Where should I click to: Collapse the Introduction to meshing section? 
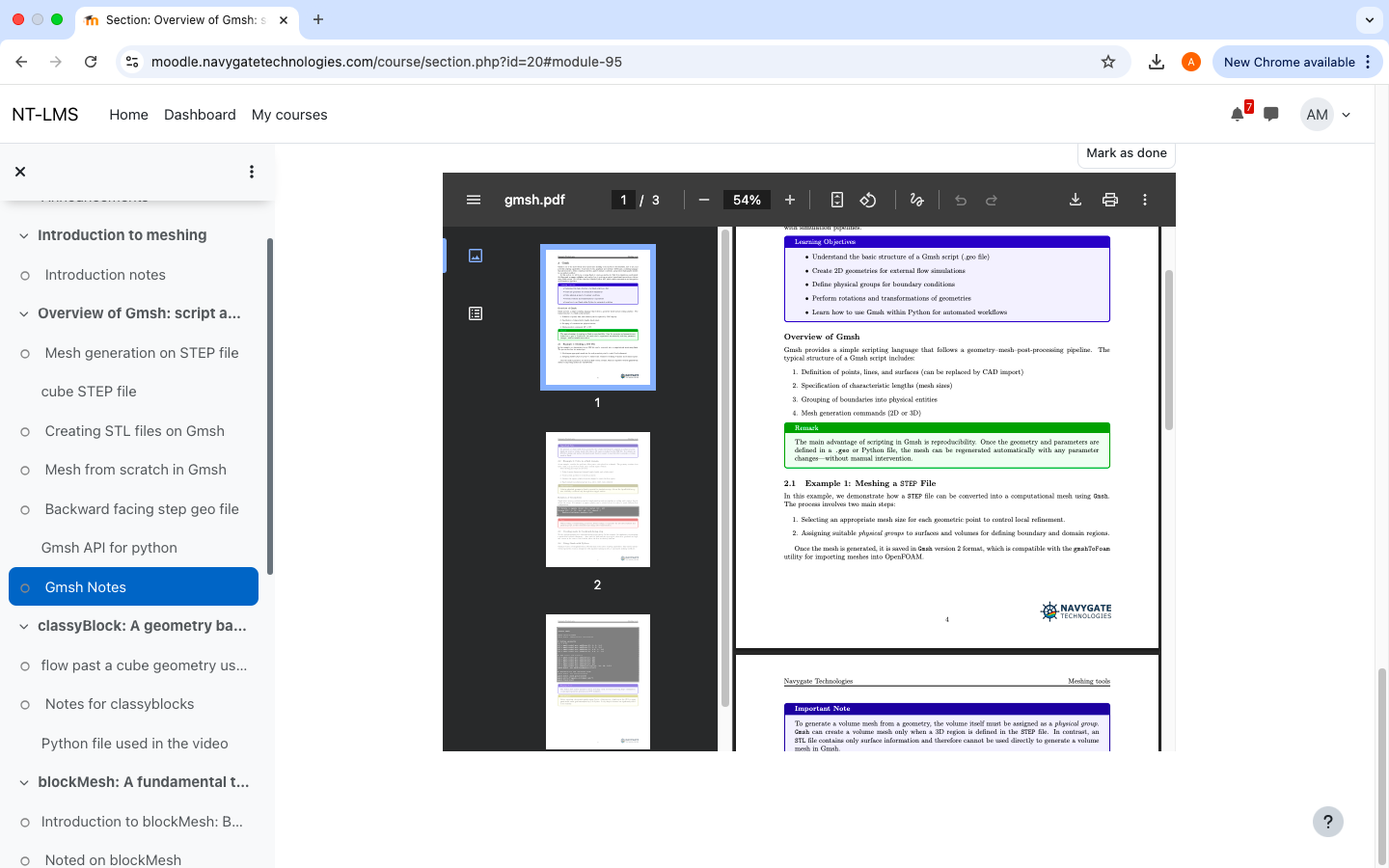click(23, 234)
